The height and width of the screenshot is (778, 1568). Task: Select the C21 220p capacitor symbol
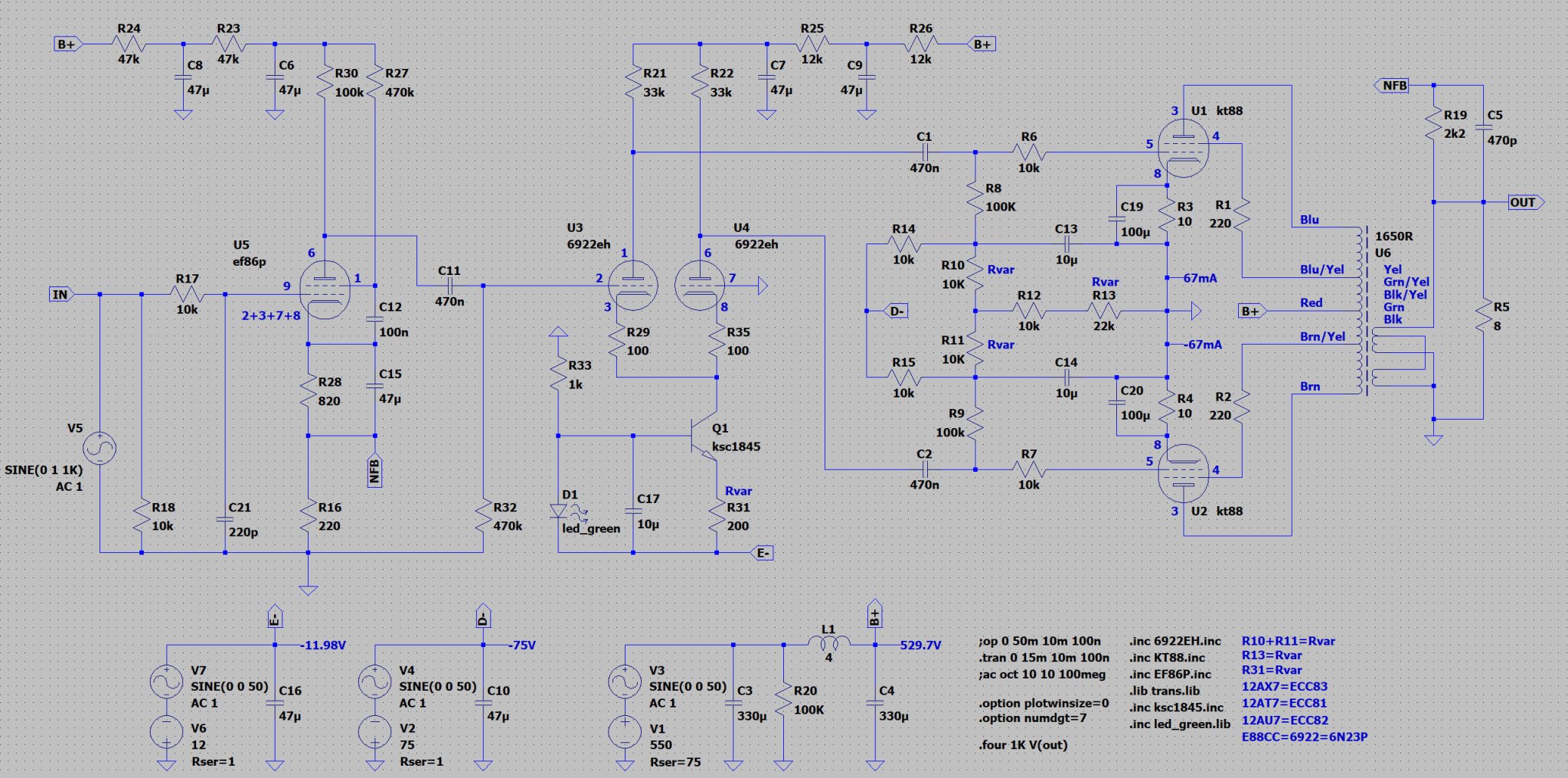(x=224, y=519)
